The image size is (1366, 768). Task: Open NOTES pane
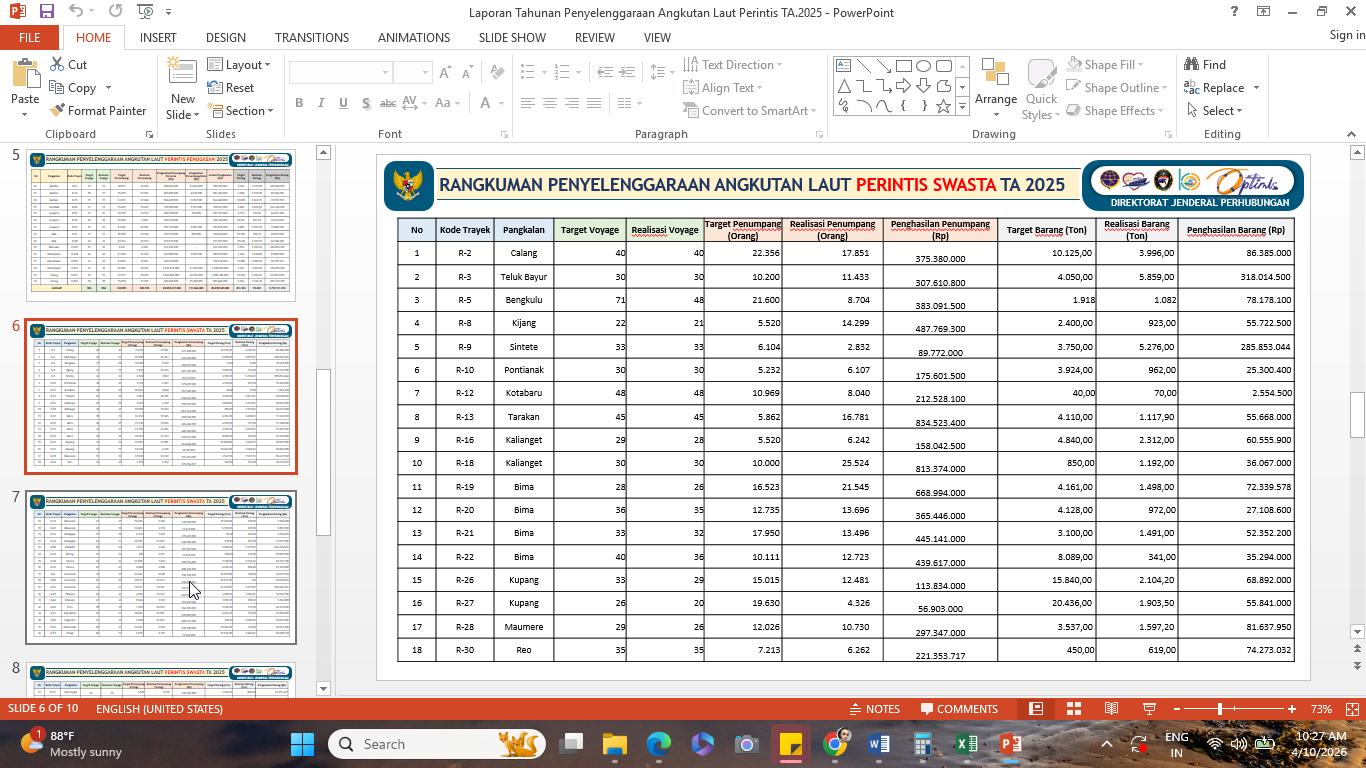click(874, 709)
